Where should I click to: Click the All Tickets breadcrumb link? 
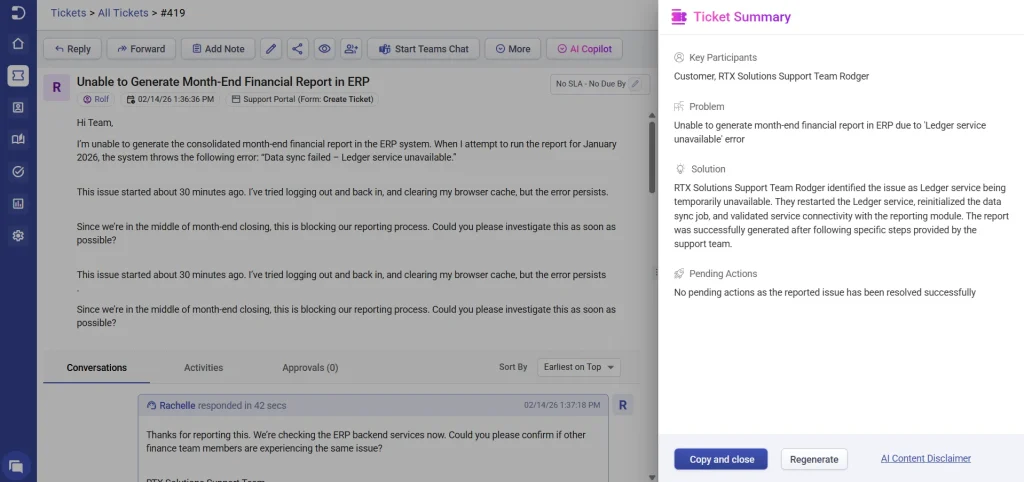pos(123,12)
